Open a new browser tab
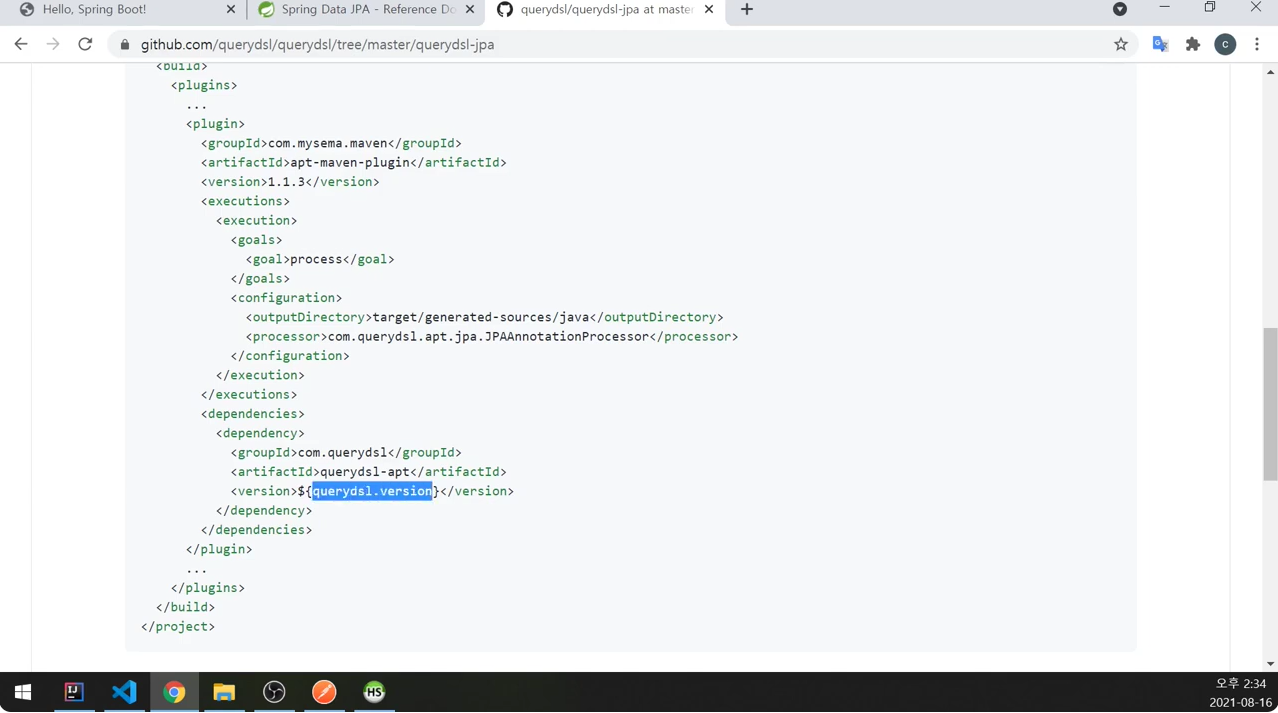The image size is (1278, 713). (746, 9)
